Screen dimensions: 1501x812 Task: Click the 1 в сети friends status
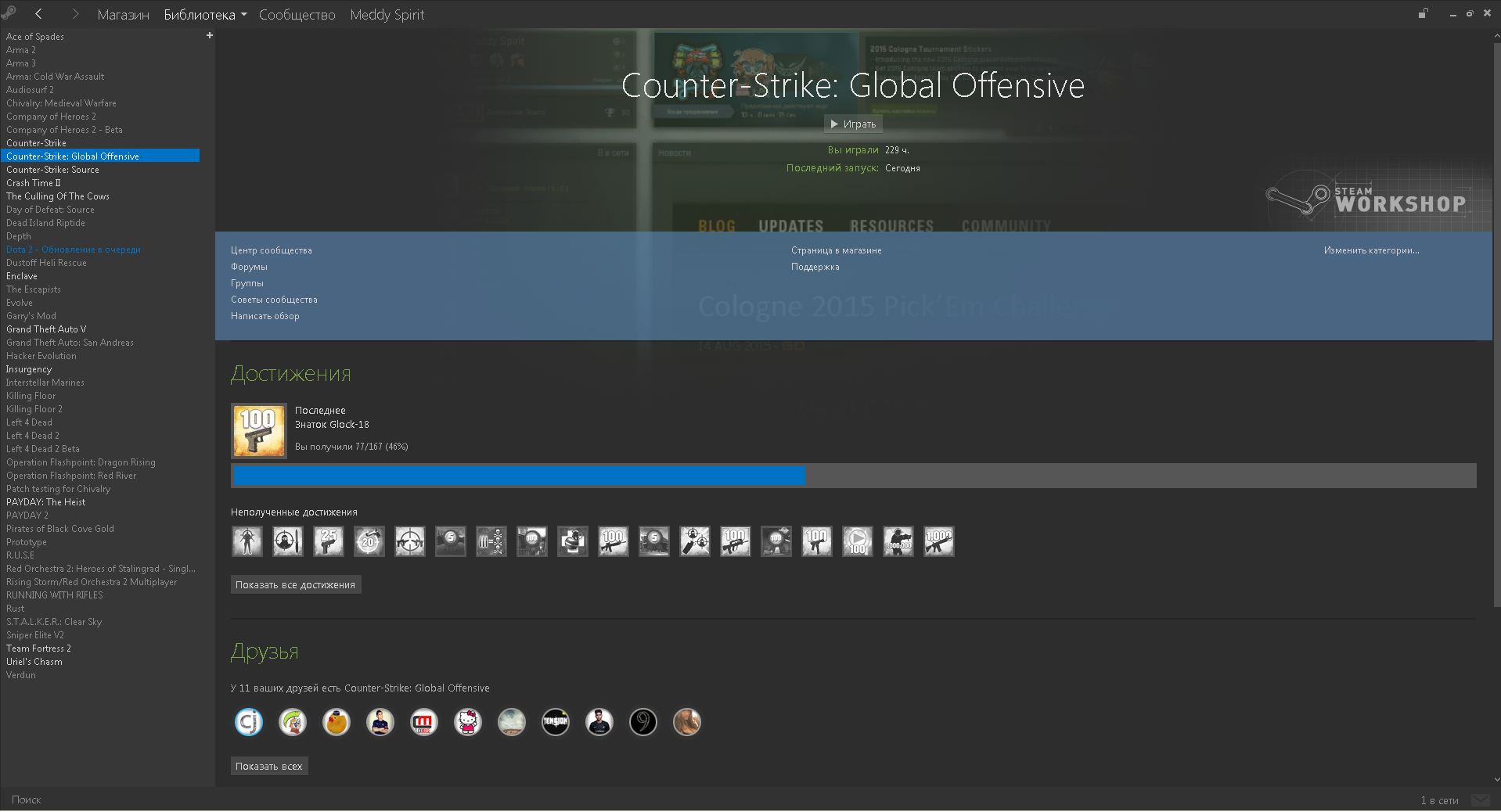click(x=1439, y=800)
